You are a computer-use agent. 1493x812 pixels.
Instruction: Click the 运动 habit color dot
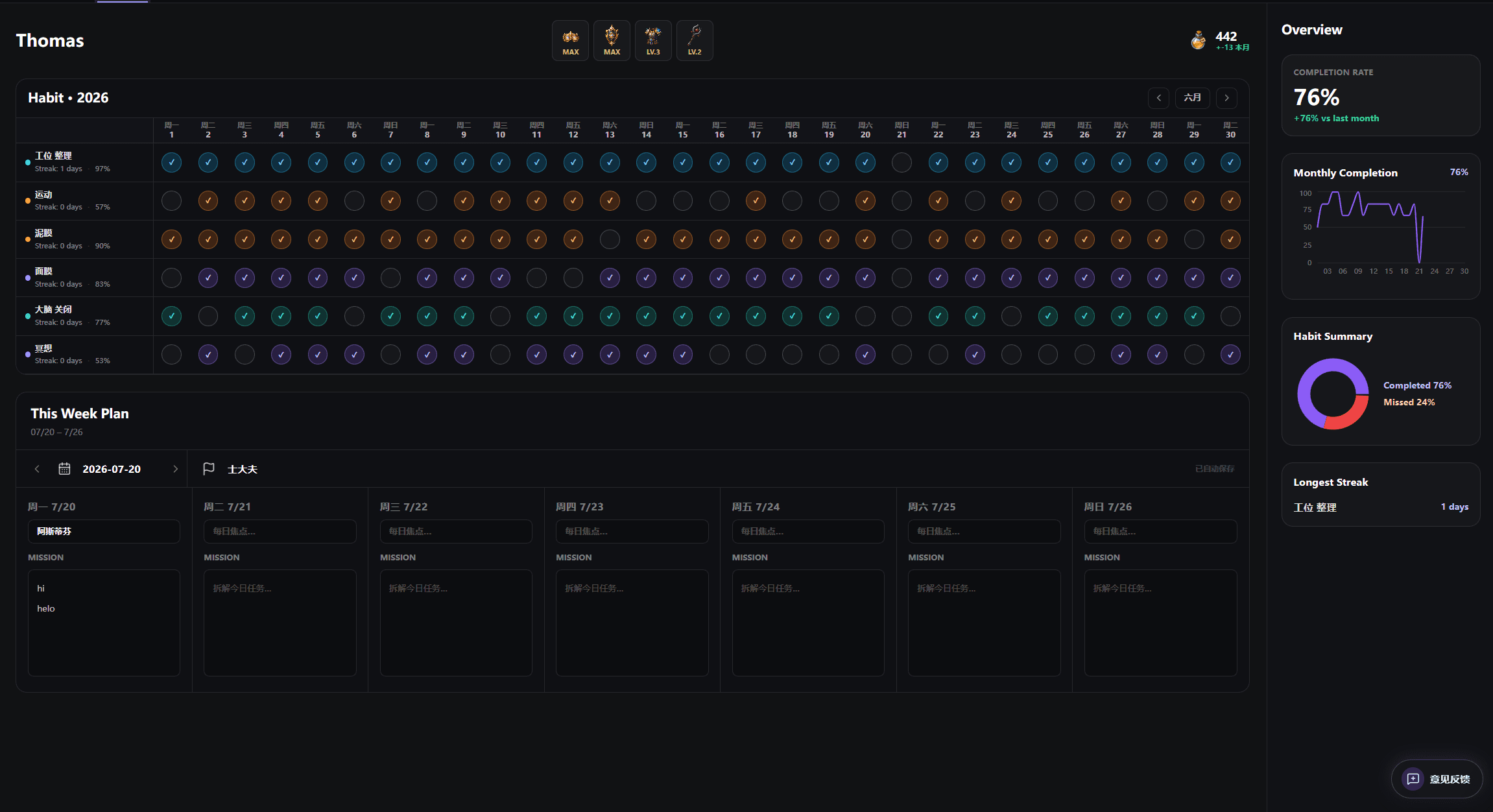pyautogui.click(x=27, y=200)
